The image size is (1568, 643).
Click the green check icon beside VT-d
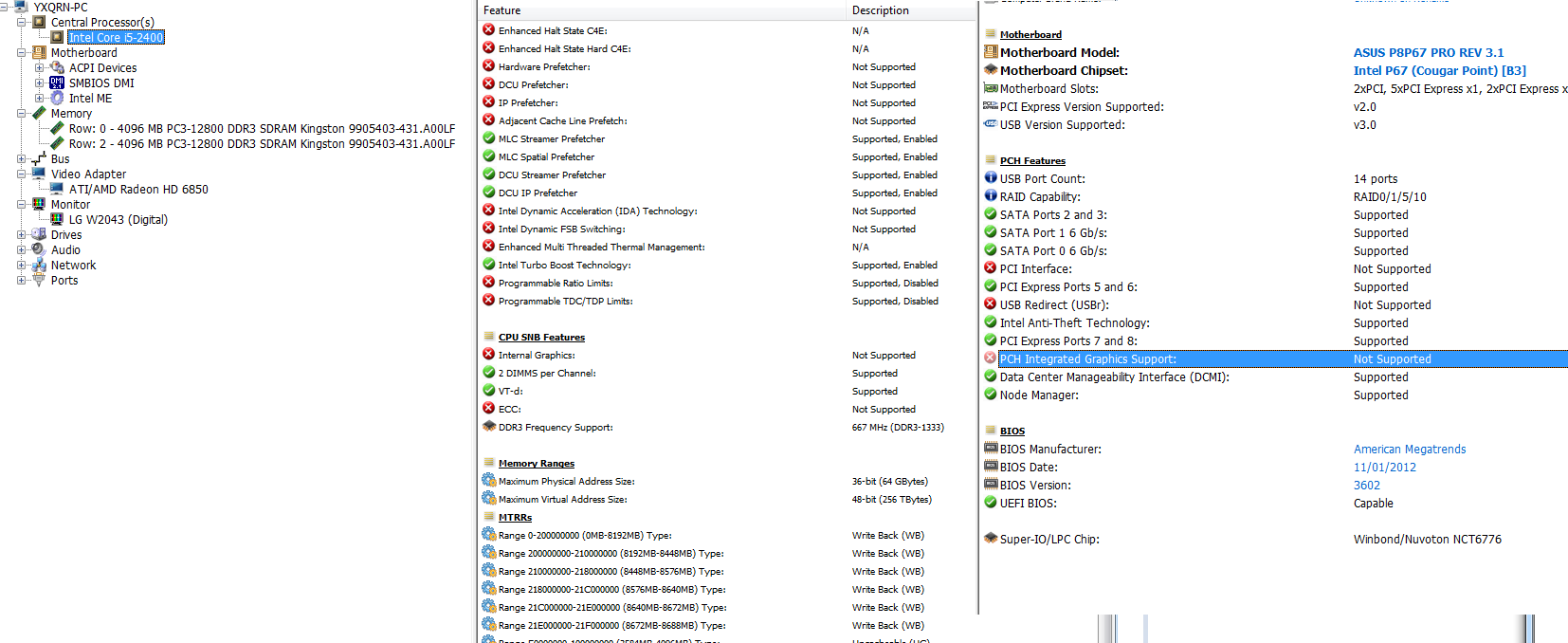click(488, 391)
